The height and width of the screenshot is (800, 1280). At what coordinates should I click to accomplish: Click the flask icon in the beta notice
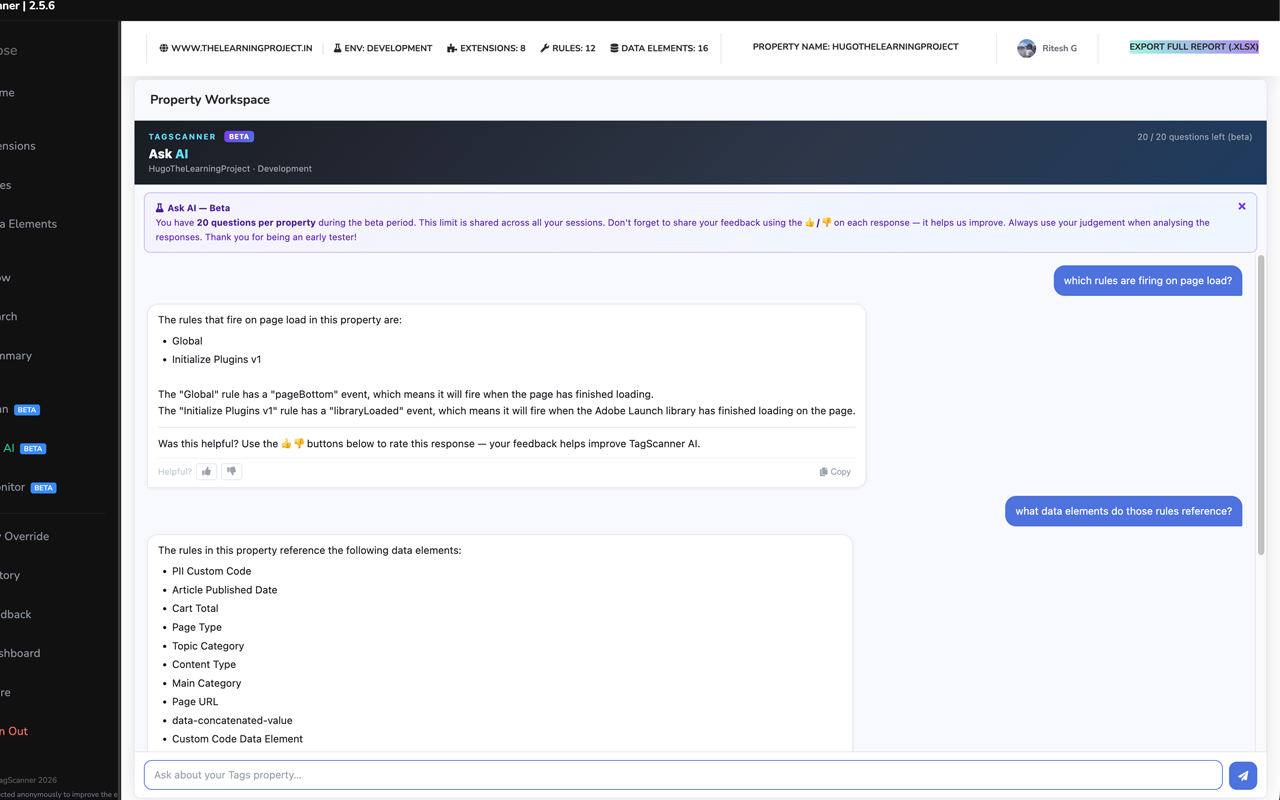159,208
